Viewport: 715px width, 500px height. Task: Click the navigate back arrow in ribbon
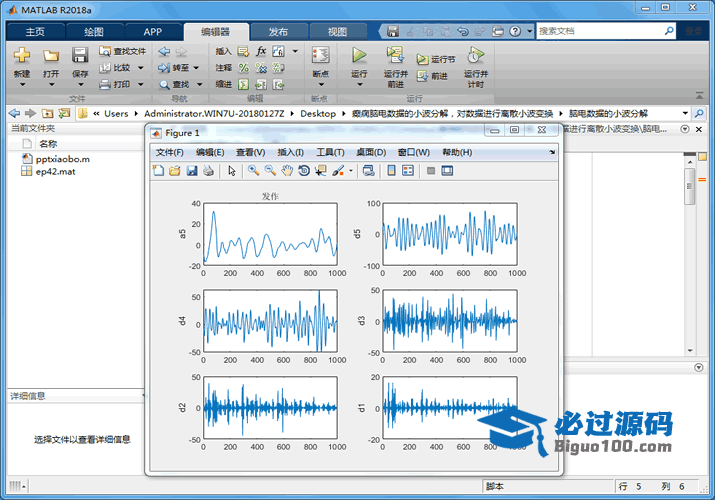164,52
